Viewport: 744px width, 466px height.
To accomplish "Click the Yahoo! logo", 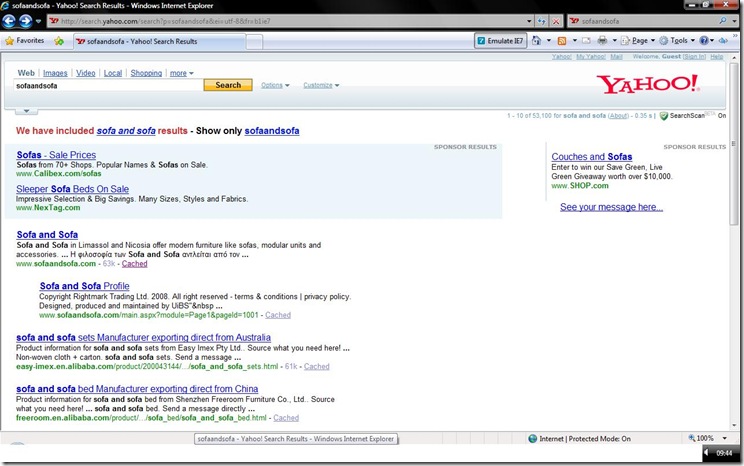I will 648,84.
